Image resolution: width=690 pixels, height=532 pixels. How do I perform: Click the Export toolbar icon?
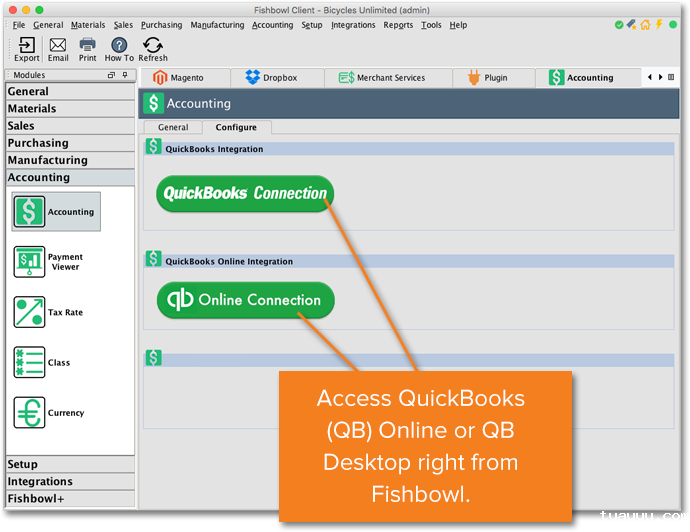point(27,45)
